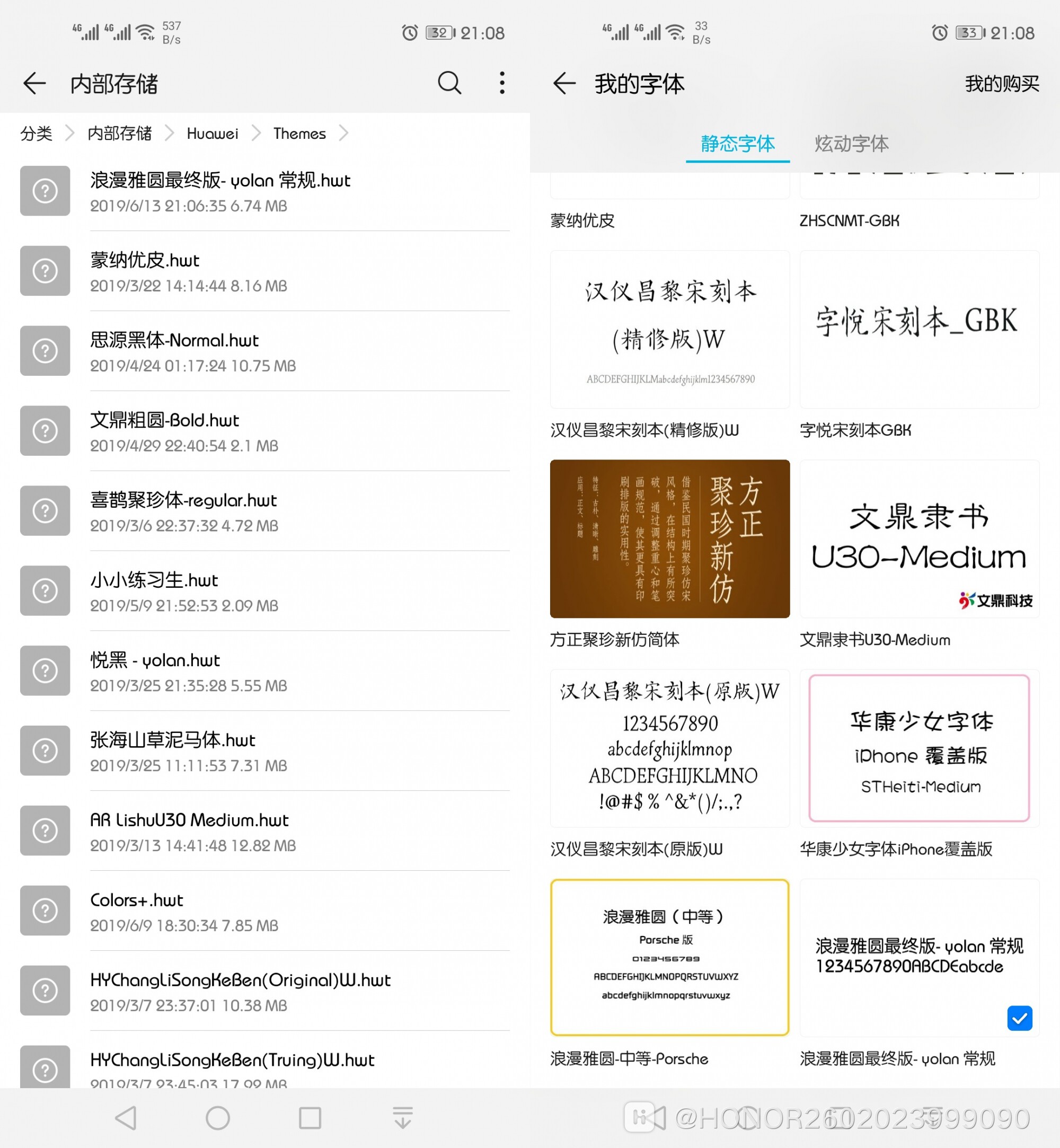This screenshot has width=1060, height=1148.
Task: Navigate to Huawei folder in the breadcrumb
Action: 212,134
